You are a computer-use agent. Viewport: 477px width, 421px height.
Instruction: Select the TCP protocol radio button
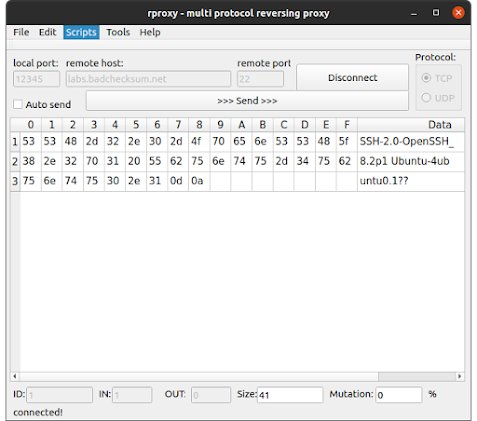426,78
